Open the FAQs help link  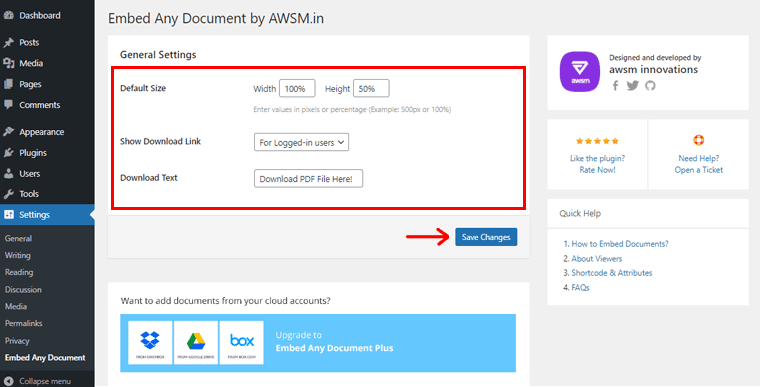(x=580, y=288)
